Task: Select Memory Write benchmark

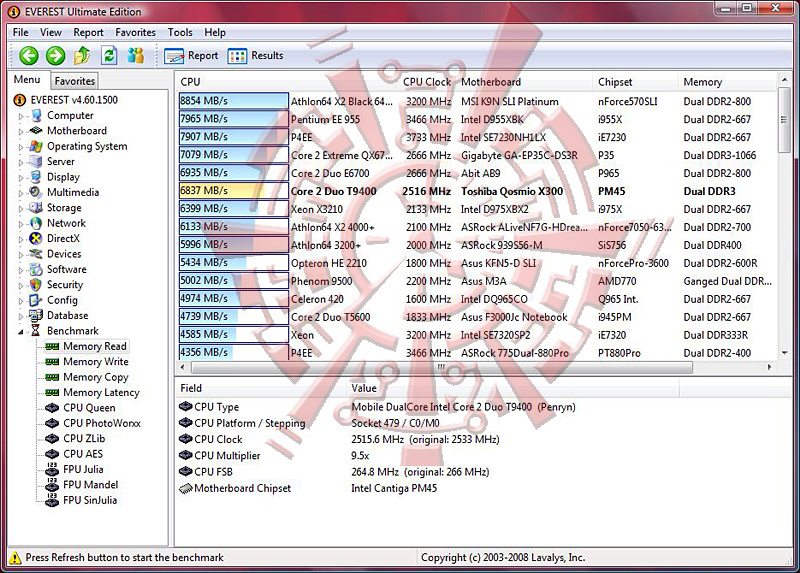Action: coord(96,362)
